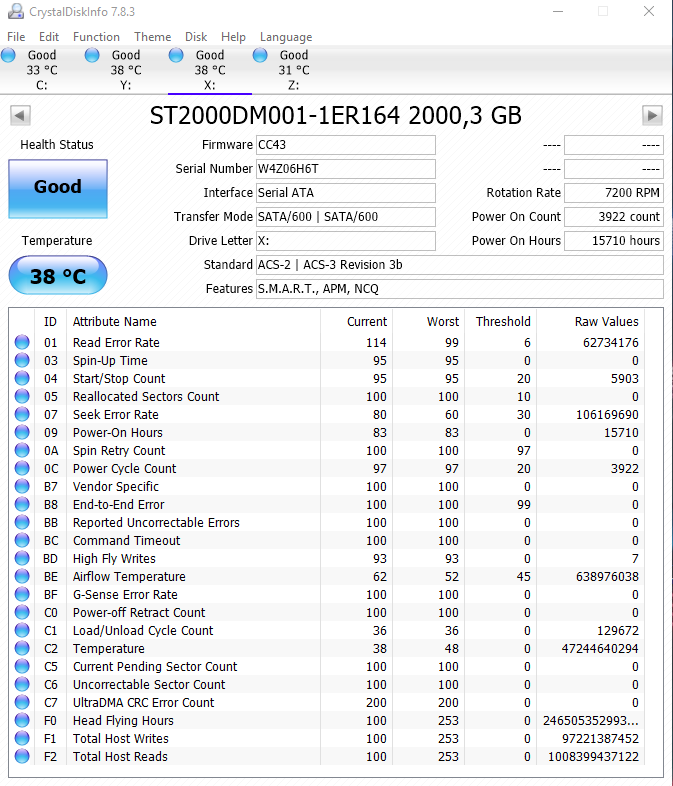Open the Theme menu
Image resolution: width=673 pixels, height=786 pixels.
point(152,37)
